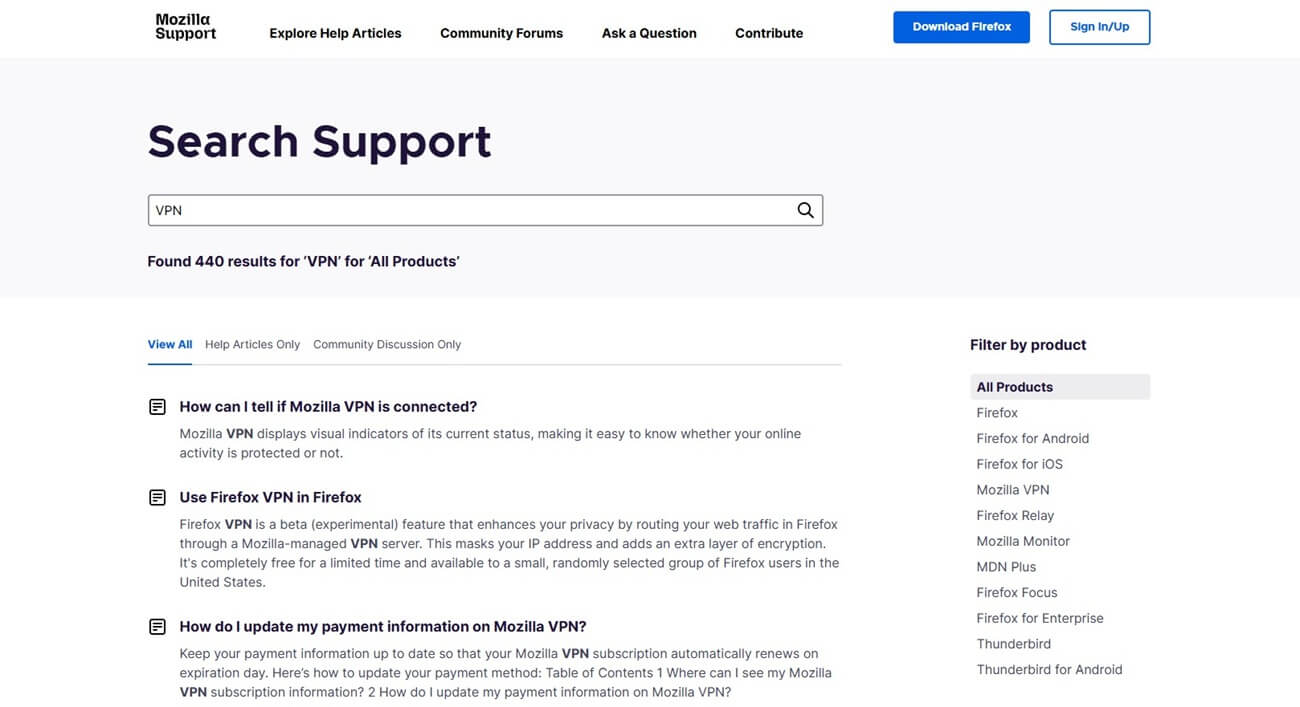Image resolution: width=1300 pixels, height=707 pixels.
Task: Open the Community Forums menu item
Action: point(501,33)
